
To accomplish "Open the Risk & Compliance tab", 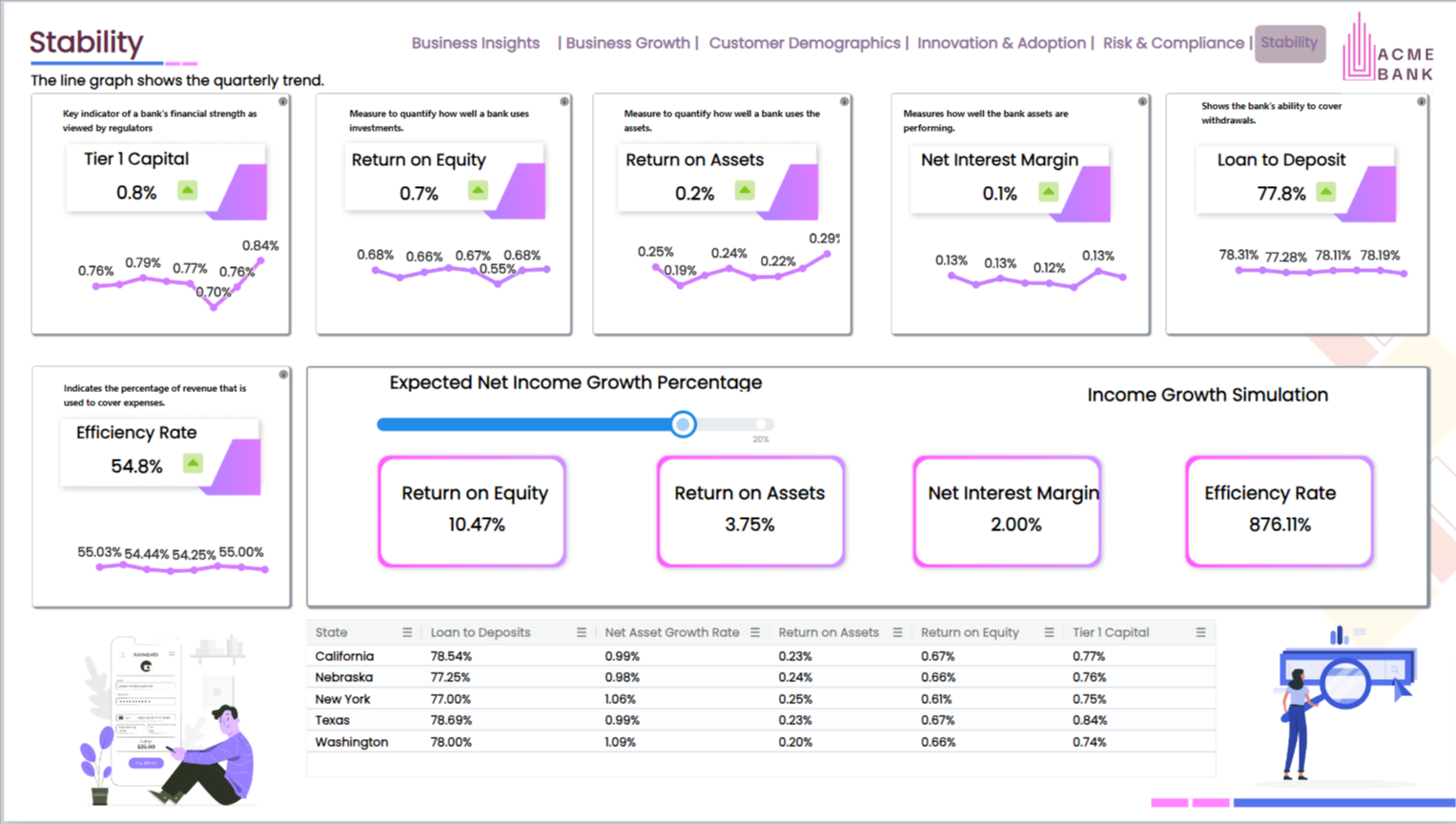I will point(1174,43).
